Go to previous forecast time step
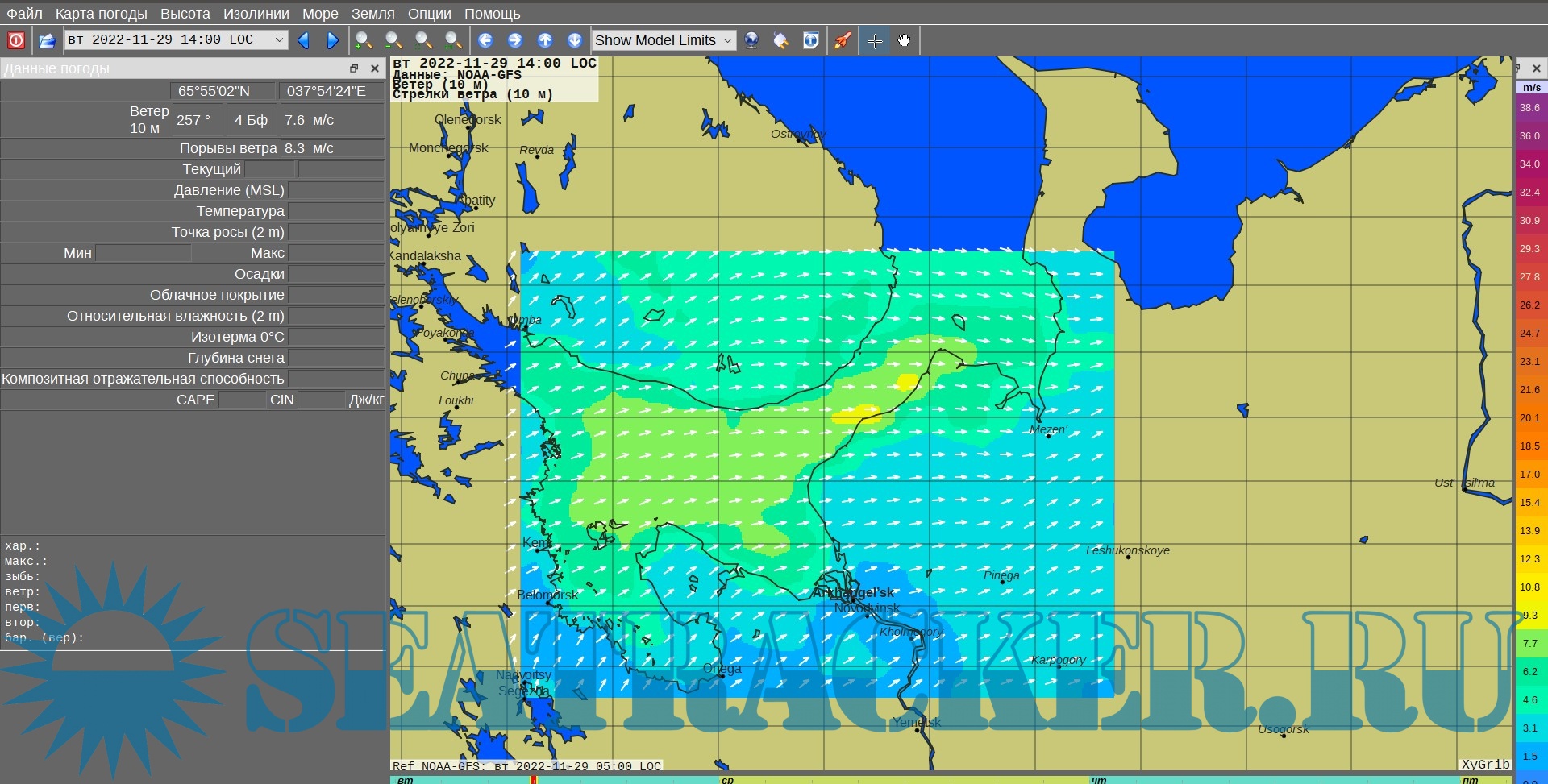 [x=304, y=40]
